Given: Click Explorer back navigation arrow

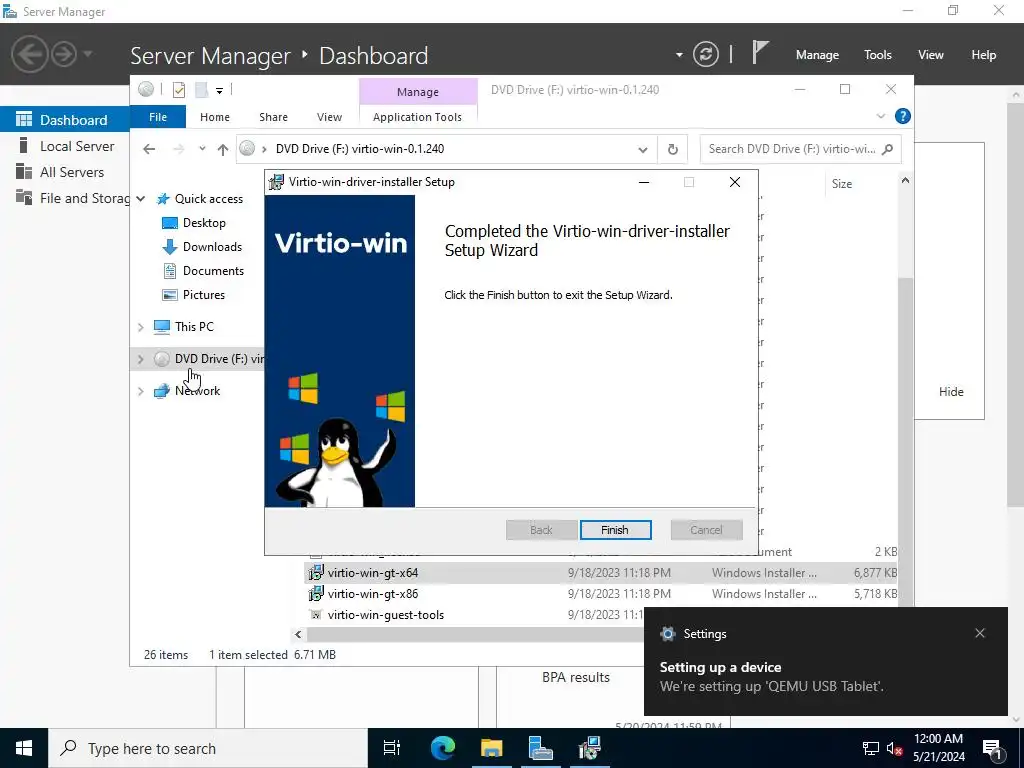Looking at the screenshot, I should pos(149,149).
